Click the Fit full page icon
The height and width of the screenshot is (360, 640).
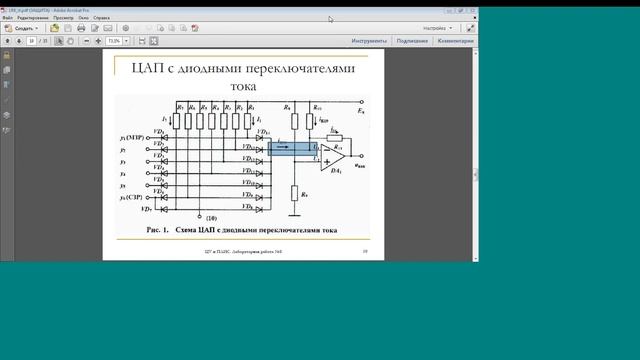click(154, 41)
